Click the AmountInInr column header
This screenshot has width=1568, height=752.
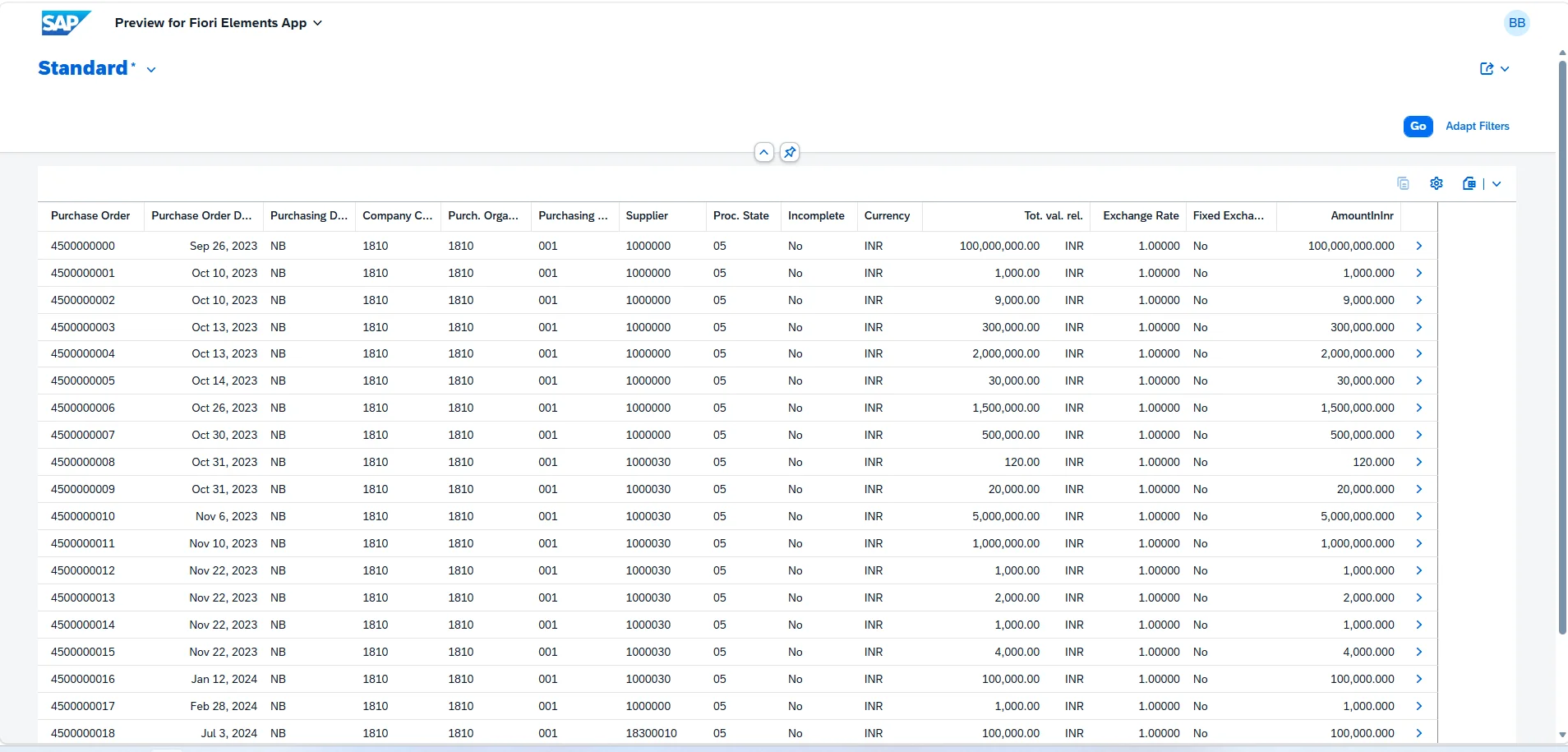(1340, 215)
